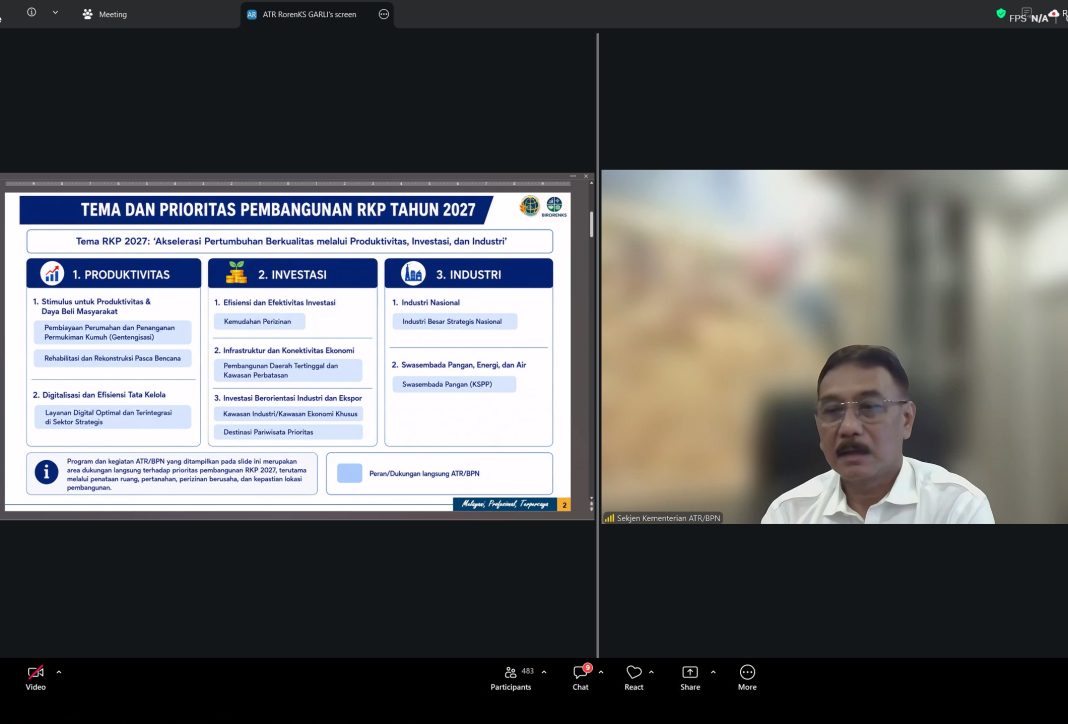This screenshot has width=1068, height=724.
Task: Open the Participants panel
Action: 511,678
